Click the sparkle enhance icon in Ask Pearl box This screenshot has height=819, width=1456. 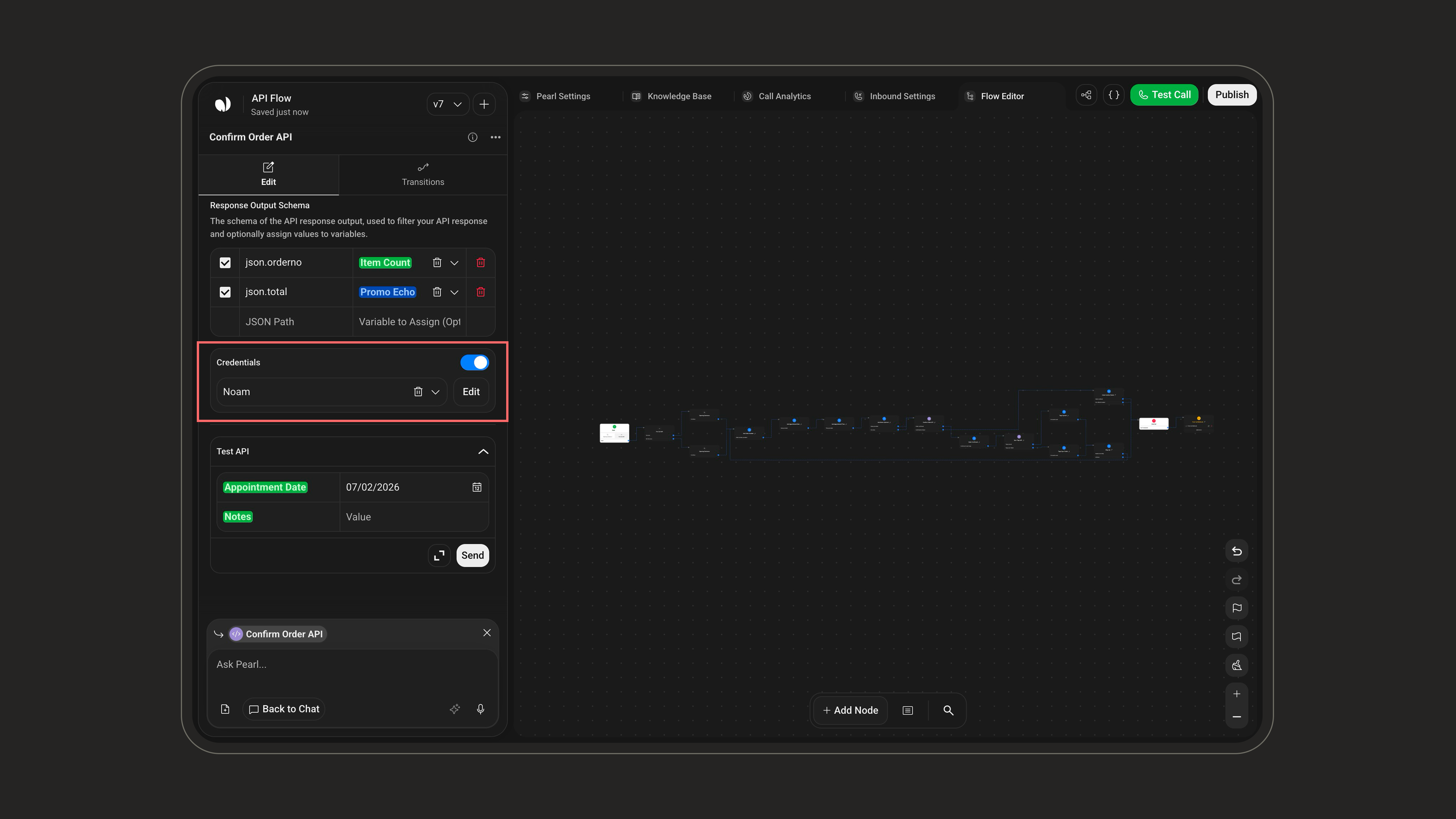(x=454, y=709)
